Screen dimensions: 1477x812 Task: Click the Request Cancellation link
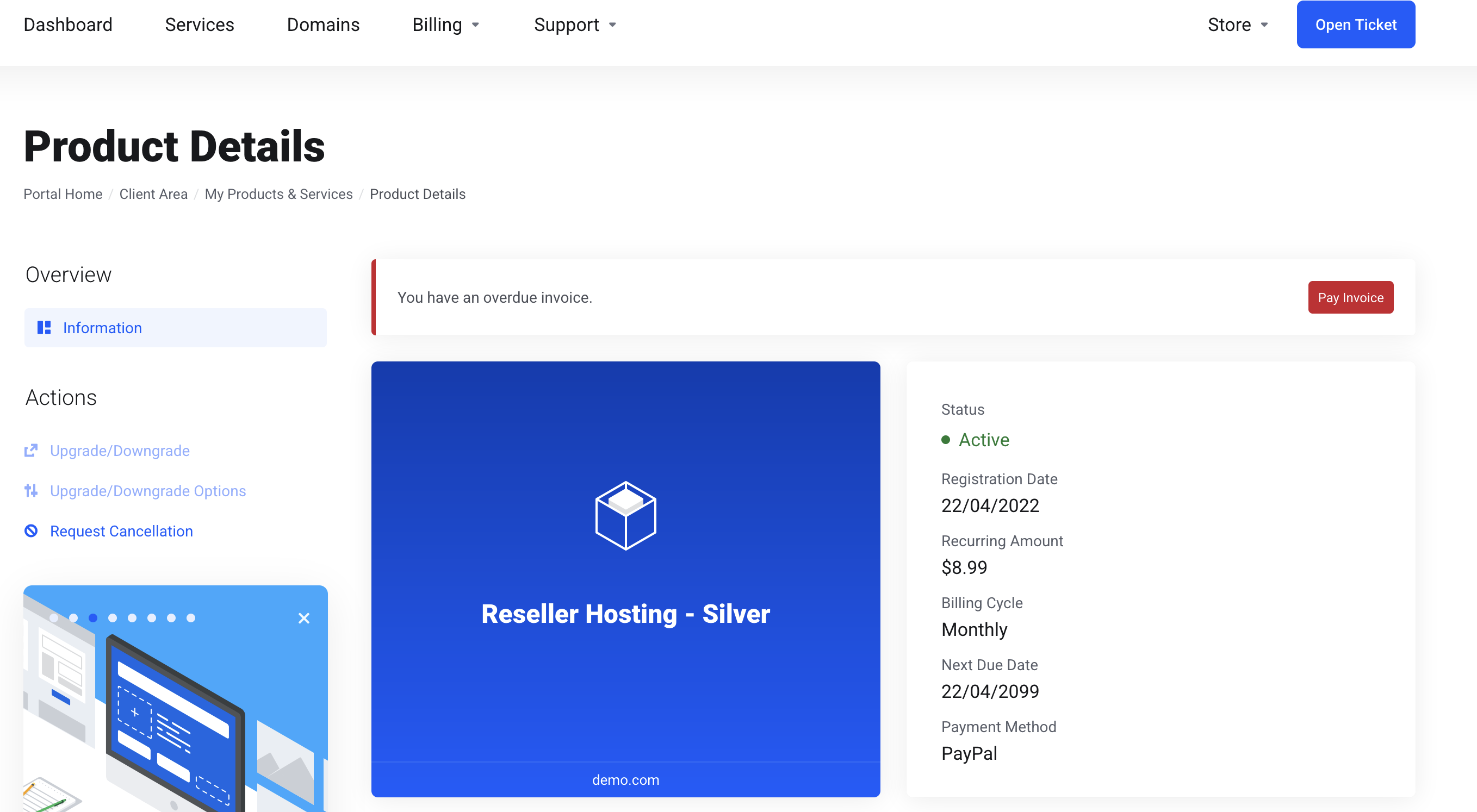pos(121,530)
